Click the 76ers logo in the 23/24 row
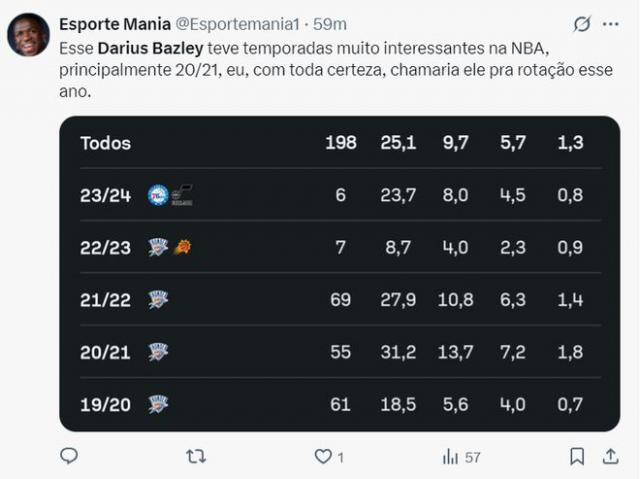The image size is (640, 479). (x=158, y=195)
